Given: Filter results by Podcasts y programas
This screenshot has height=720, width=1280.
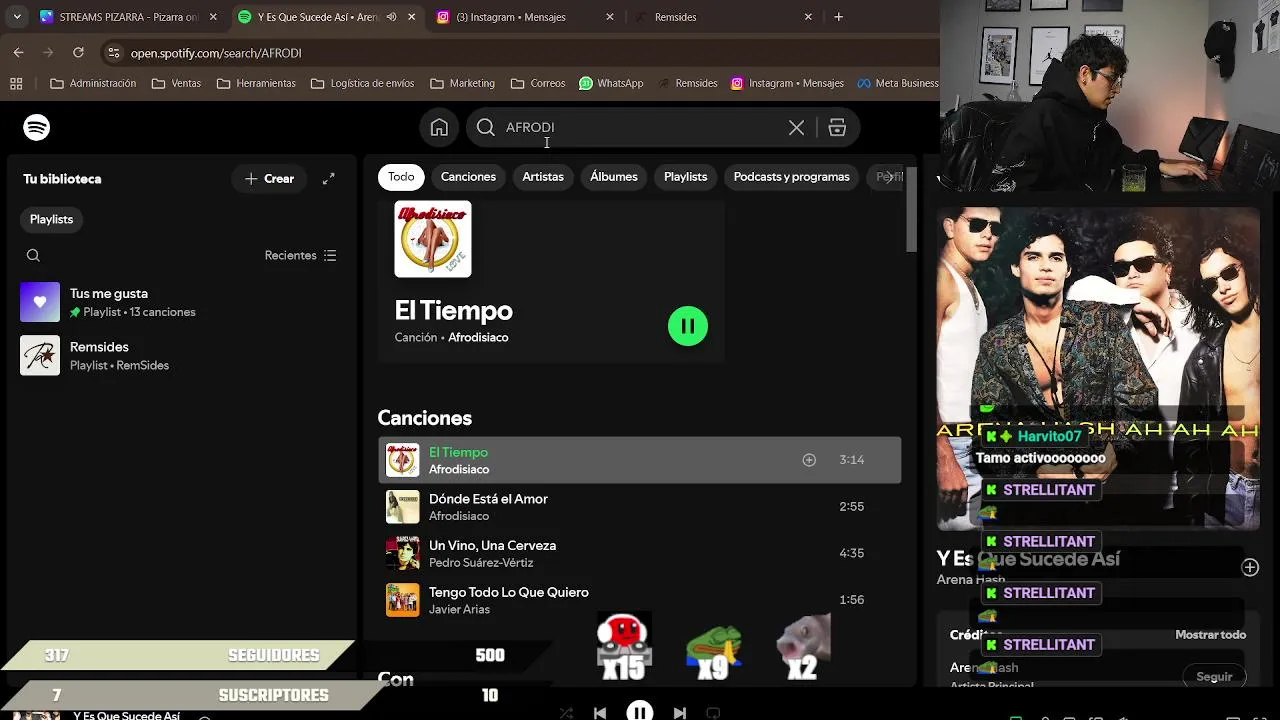Looking at the screenshot, I should point(791,177).
